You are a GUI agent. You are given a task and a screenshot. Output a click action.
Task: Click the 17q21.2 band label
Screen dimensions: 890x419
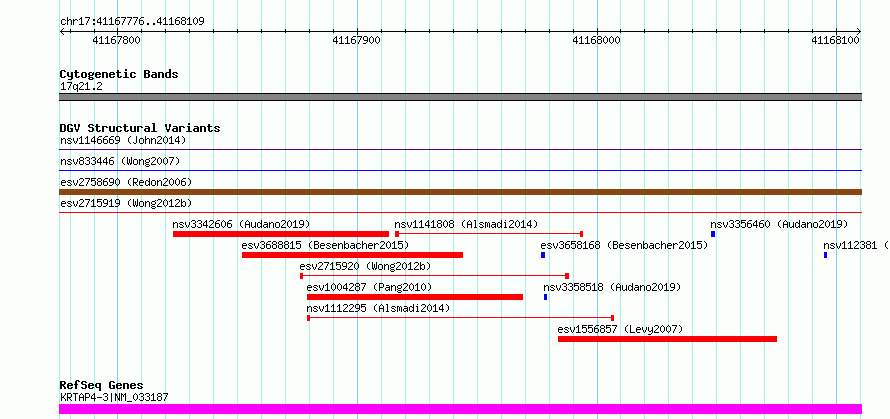tap(81, 87)
